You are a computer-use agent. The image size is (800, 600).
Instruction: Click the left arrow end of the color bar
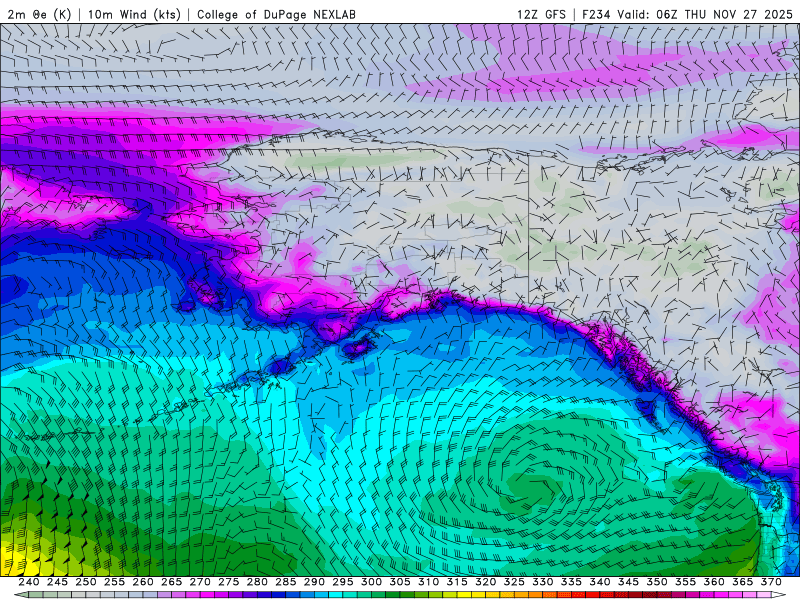coord(20,595)
